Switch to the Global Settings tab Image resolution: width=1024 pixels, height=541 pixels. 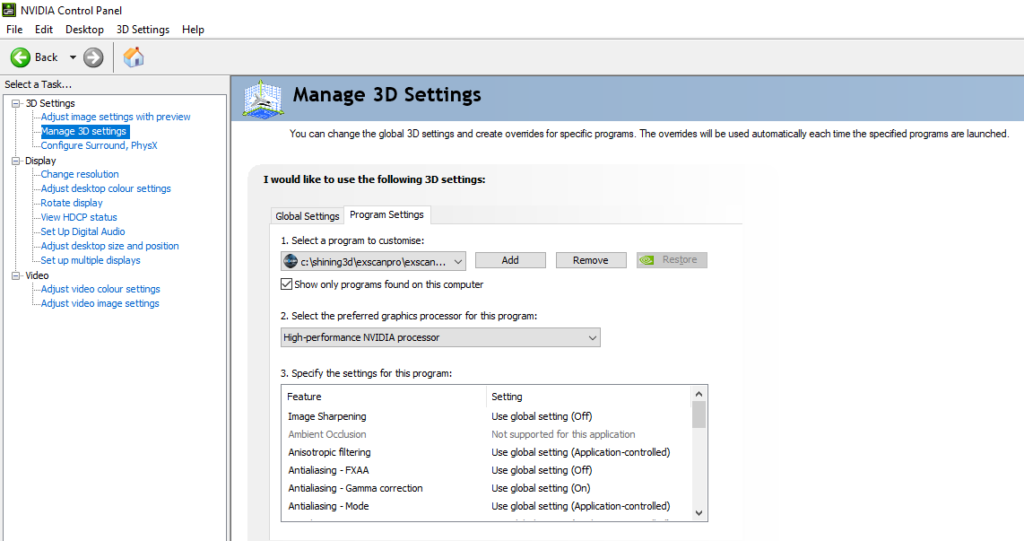[x=307, y=216]
